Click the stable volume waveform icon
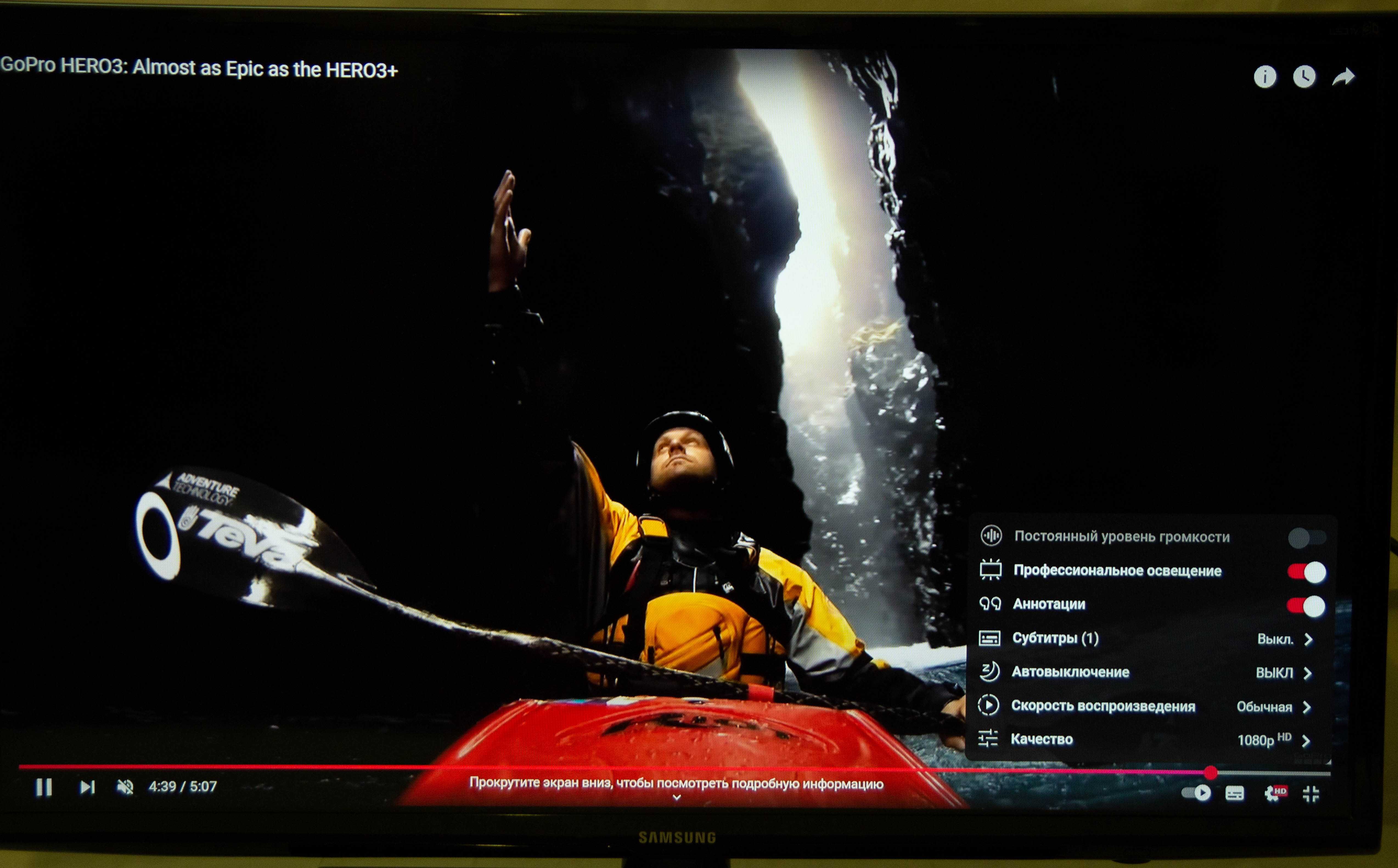This screenshot has width=1398, height=868. 991,536
